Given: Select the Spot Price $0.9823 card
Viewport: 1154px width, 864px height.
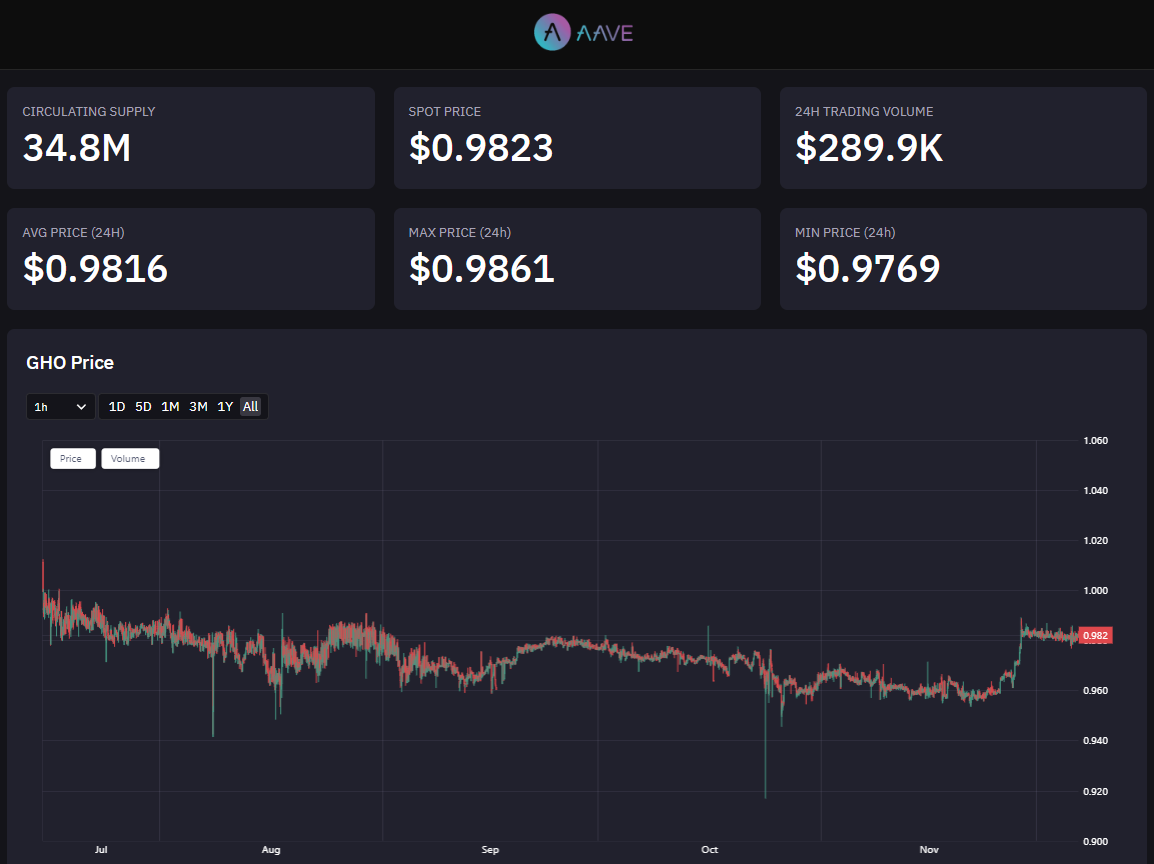Looking at the screenshot, I should (x=577, y=138).
